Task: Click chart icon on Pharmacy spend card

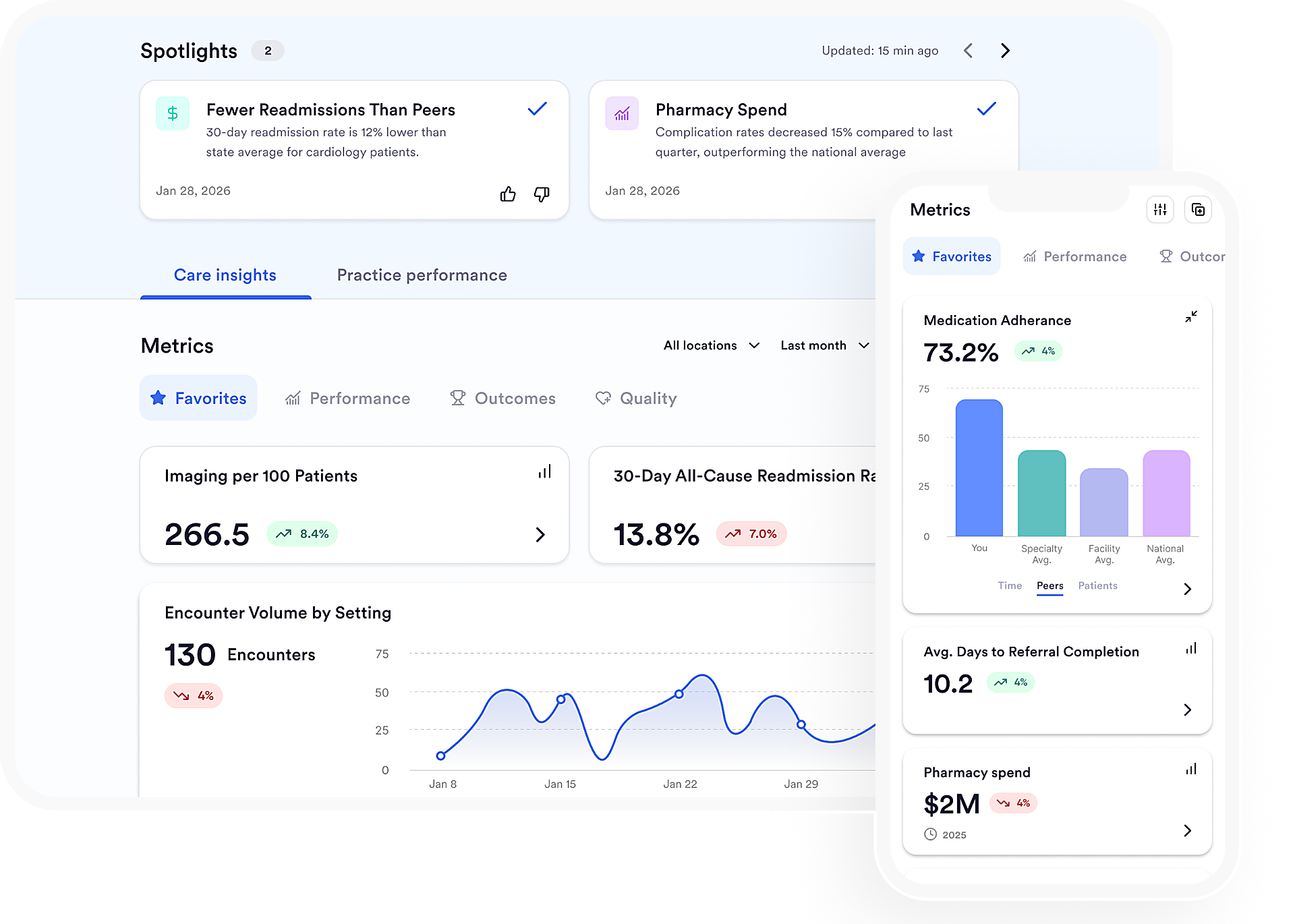Action: coord(1191,769)
